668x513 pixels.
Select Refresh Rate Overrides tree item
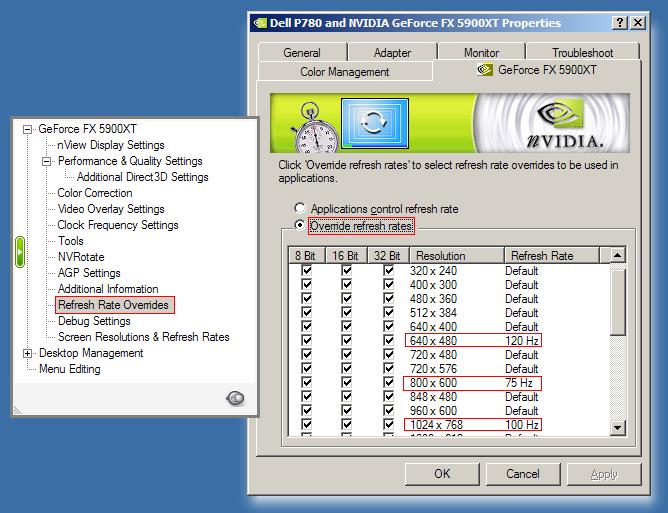coord(114,305)
